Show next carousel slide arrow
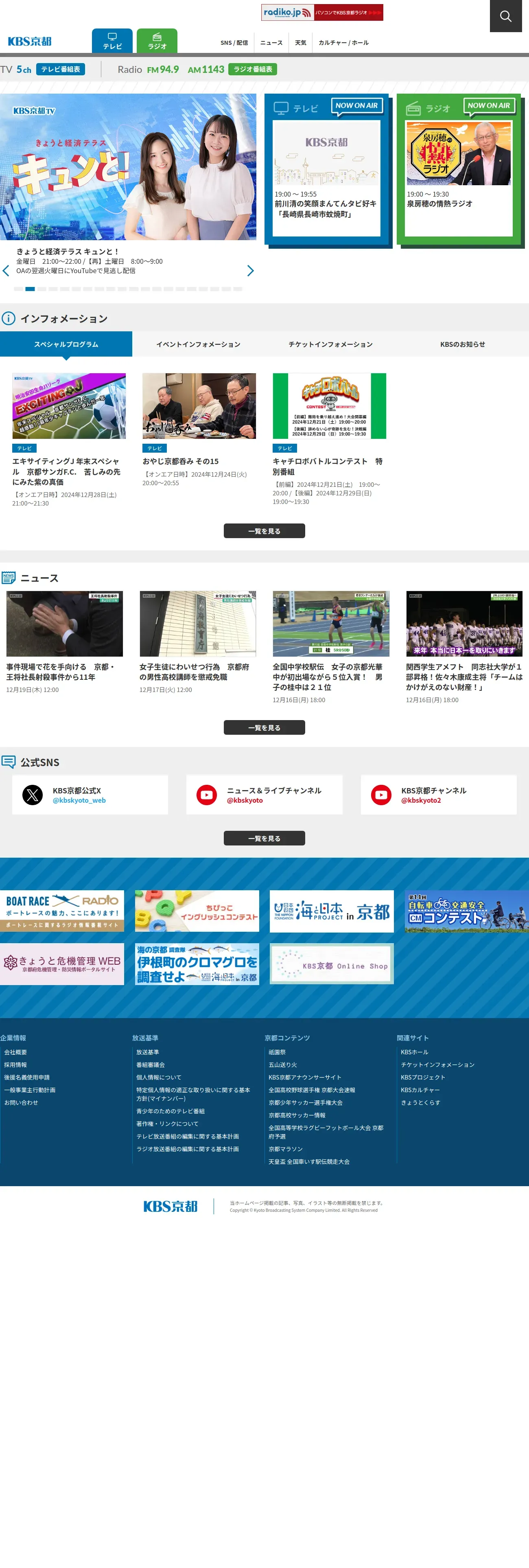Image resolution: width=529 pixels, height=1568 pixels. [250, 271]
